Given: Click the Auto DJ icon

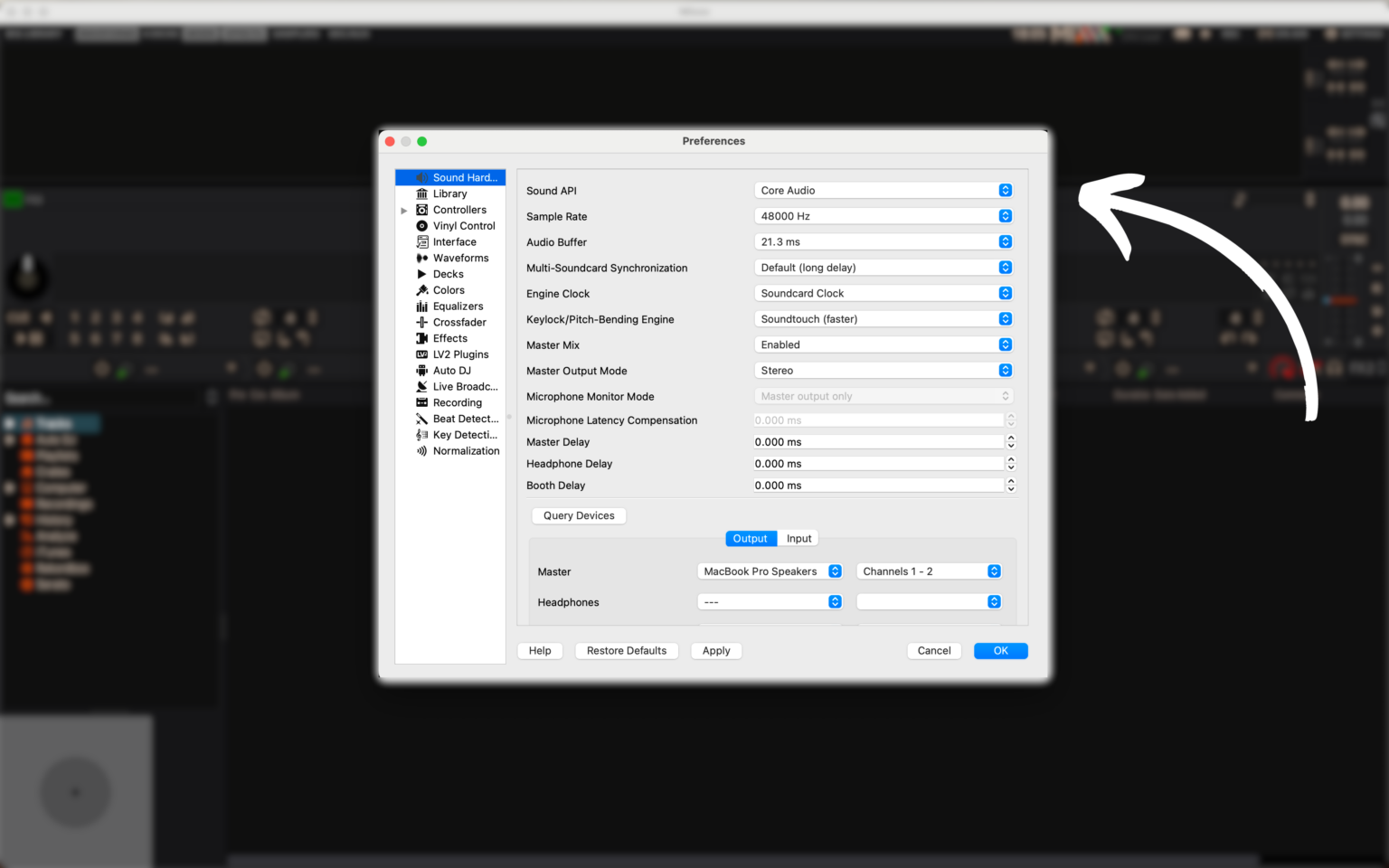Looking at the screenshot, I should pos(421,371).
